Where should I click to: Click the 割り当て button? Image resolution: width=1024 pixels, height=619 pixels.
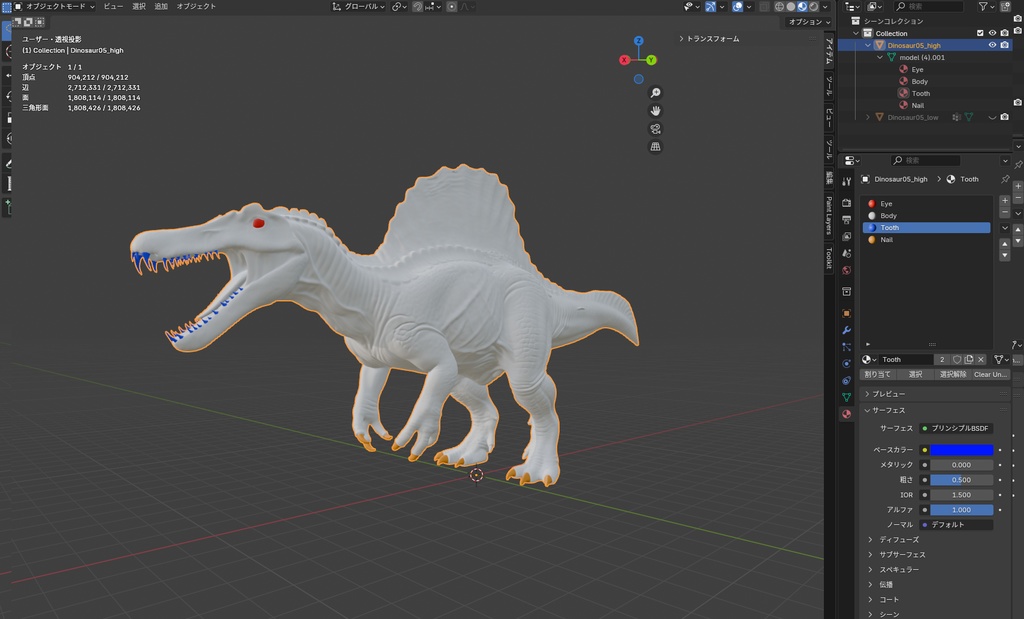(x=877, y=374)
